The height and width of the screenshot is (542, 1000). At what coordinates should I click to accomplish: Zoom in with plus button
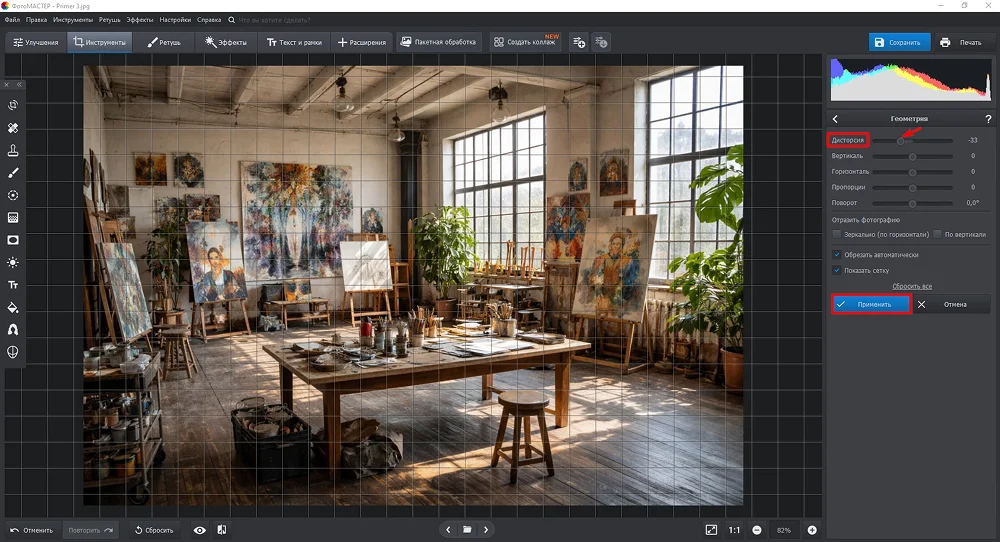pyautogui.click(x=812, y=530)
